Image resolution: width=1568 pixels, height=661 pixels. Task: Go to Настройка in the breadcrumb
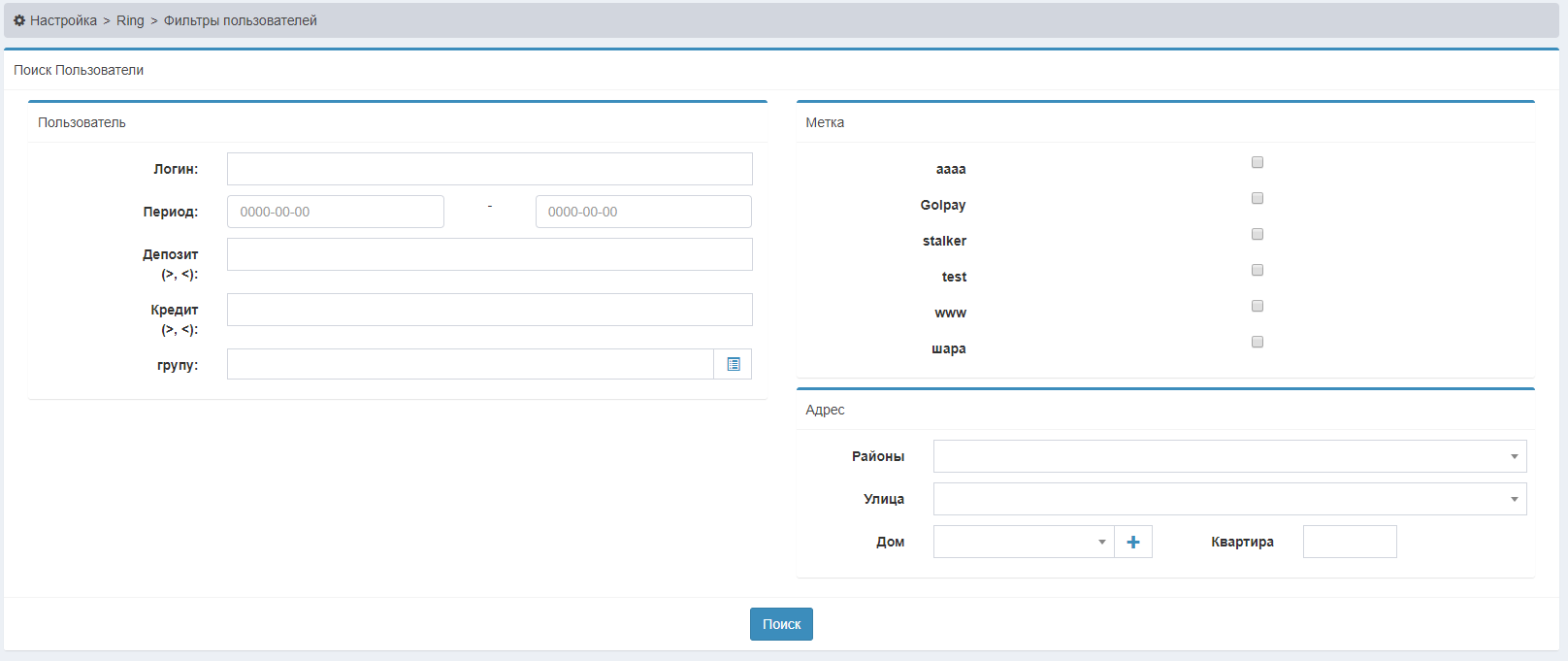pyautogui.click(x=63, y=20)
